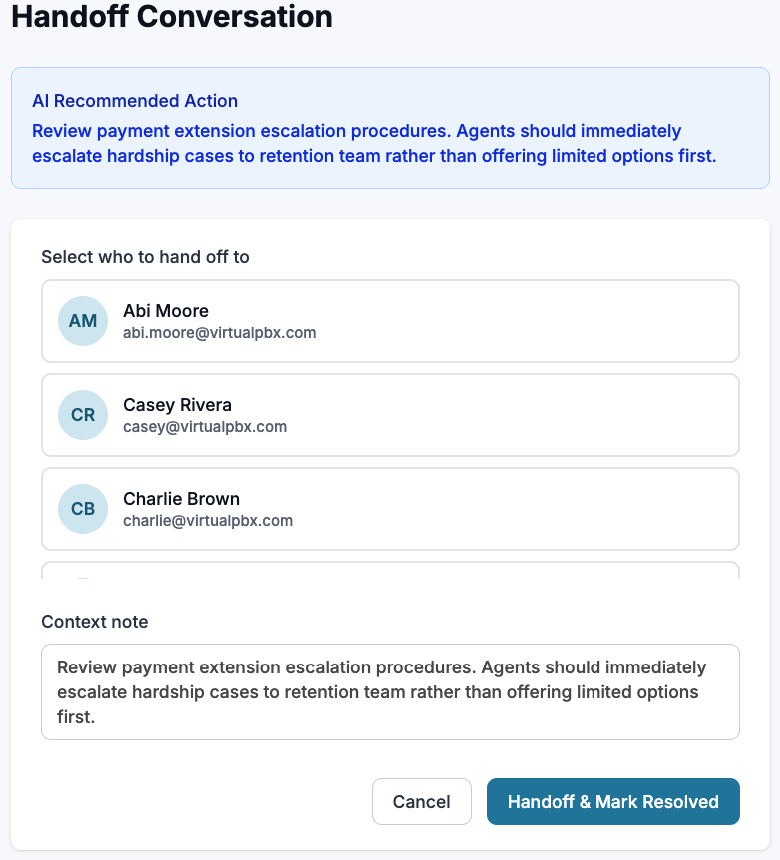780x860 pixels.
Task: Cancel the handoff dialog
Action: pos(421,801)
